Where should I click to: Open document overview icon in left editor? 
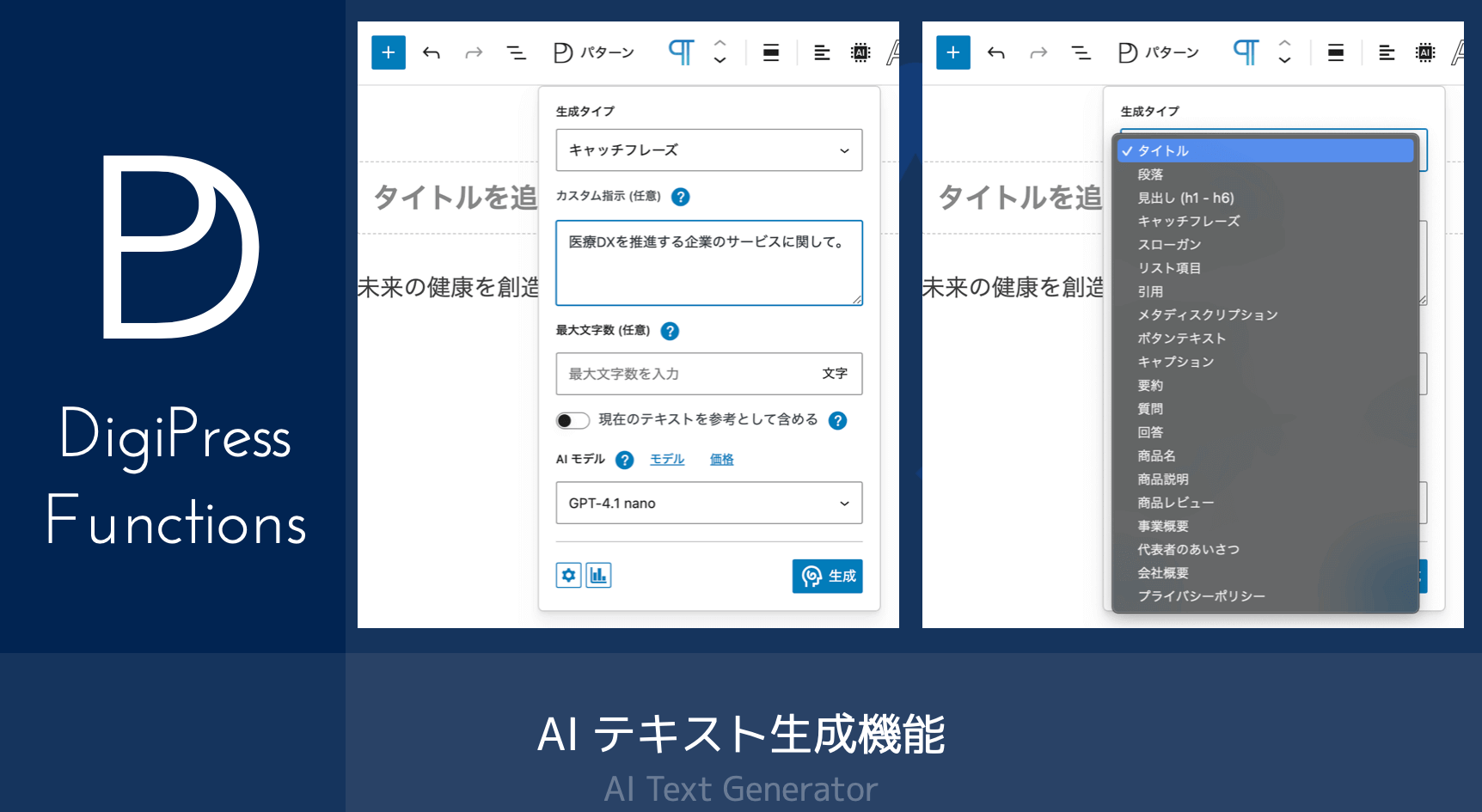[x=516, y=53]
